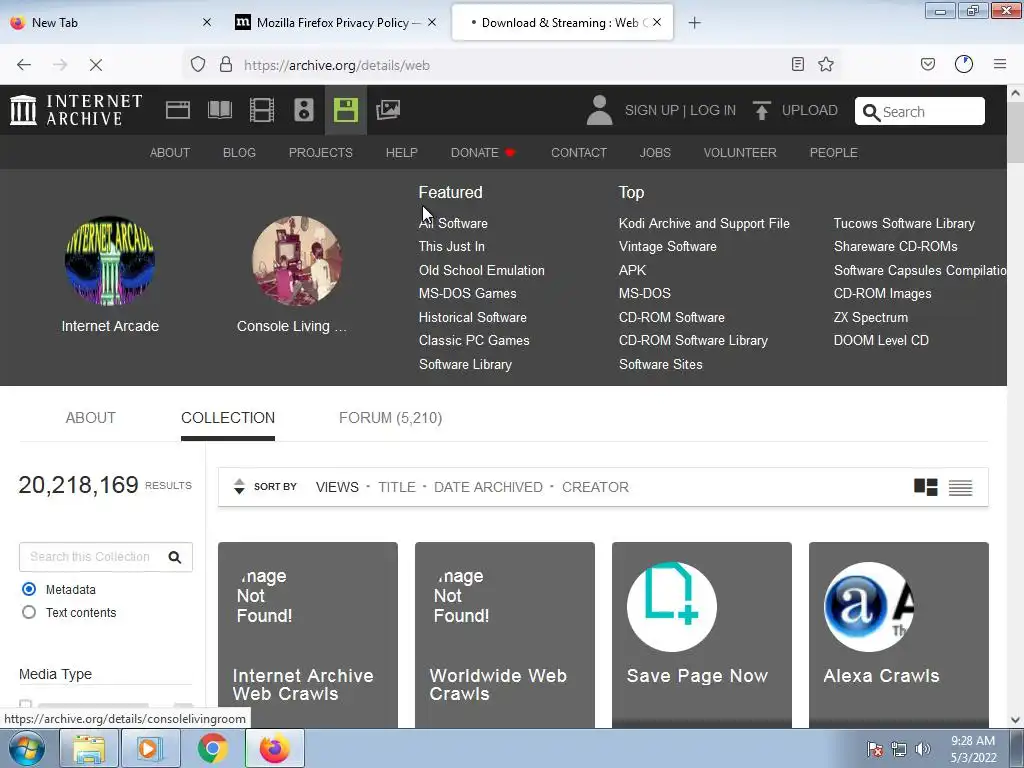The image size is (1024, 768).
Task: Click the header Search field
Action: (x=920, y=111)
